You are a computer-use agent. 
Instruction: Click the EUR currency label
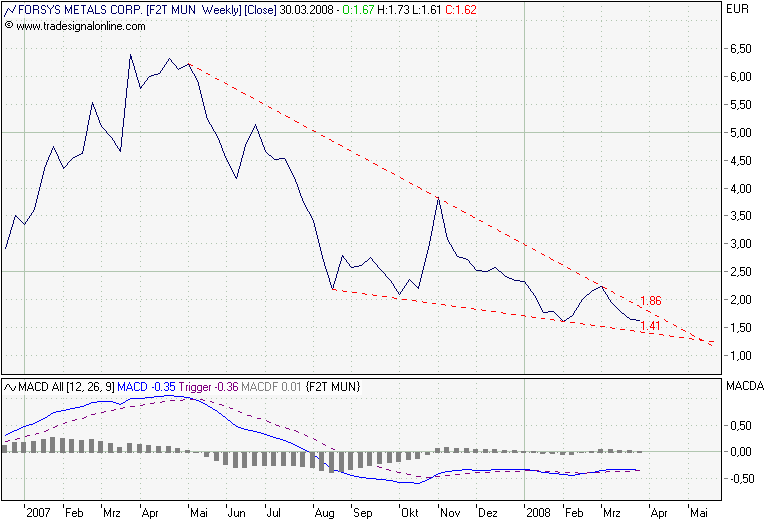pos(738,9)
